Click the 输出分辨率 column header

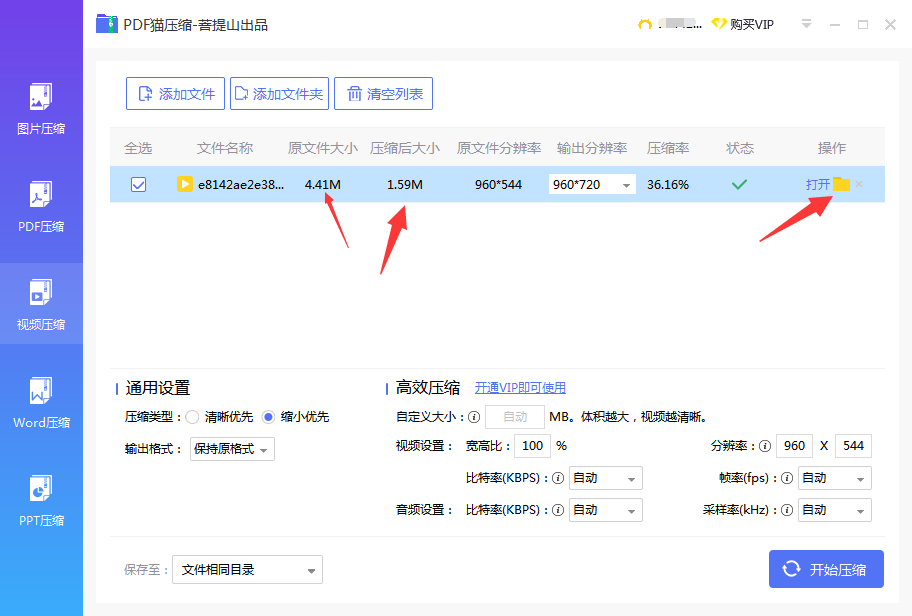[x=592, y=148]
